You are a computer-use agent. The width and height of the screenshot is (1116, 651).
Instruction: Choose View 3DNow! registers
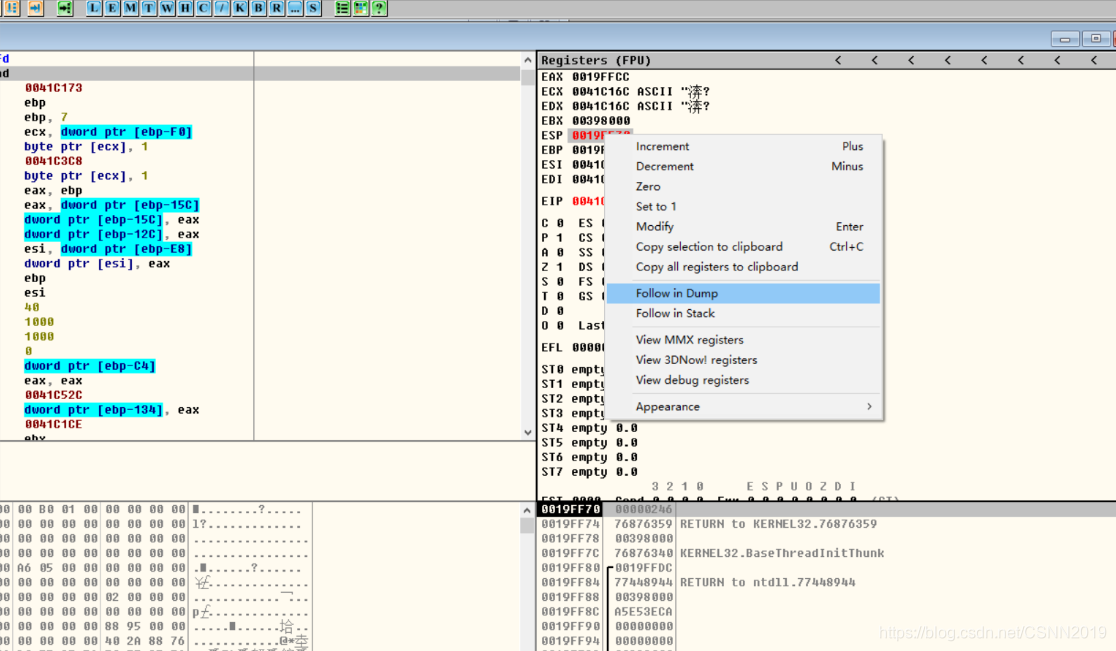742,360
